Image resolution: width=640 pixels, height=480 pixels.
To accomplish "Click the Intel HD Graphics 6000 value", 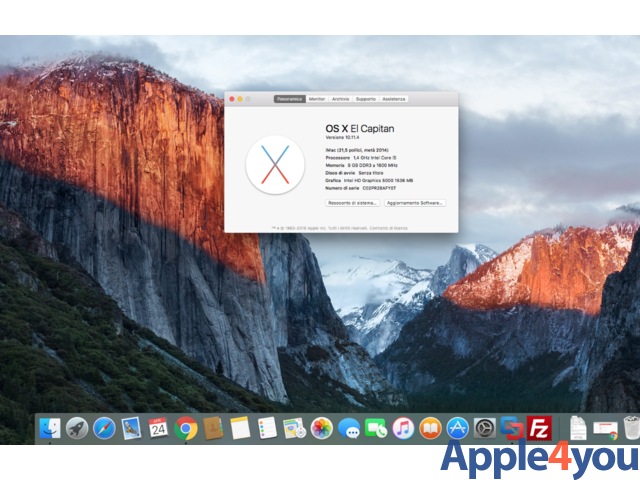I will point(378,180).
